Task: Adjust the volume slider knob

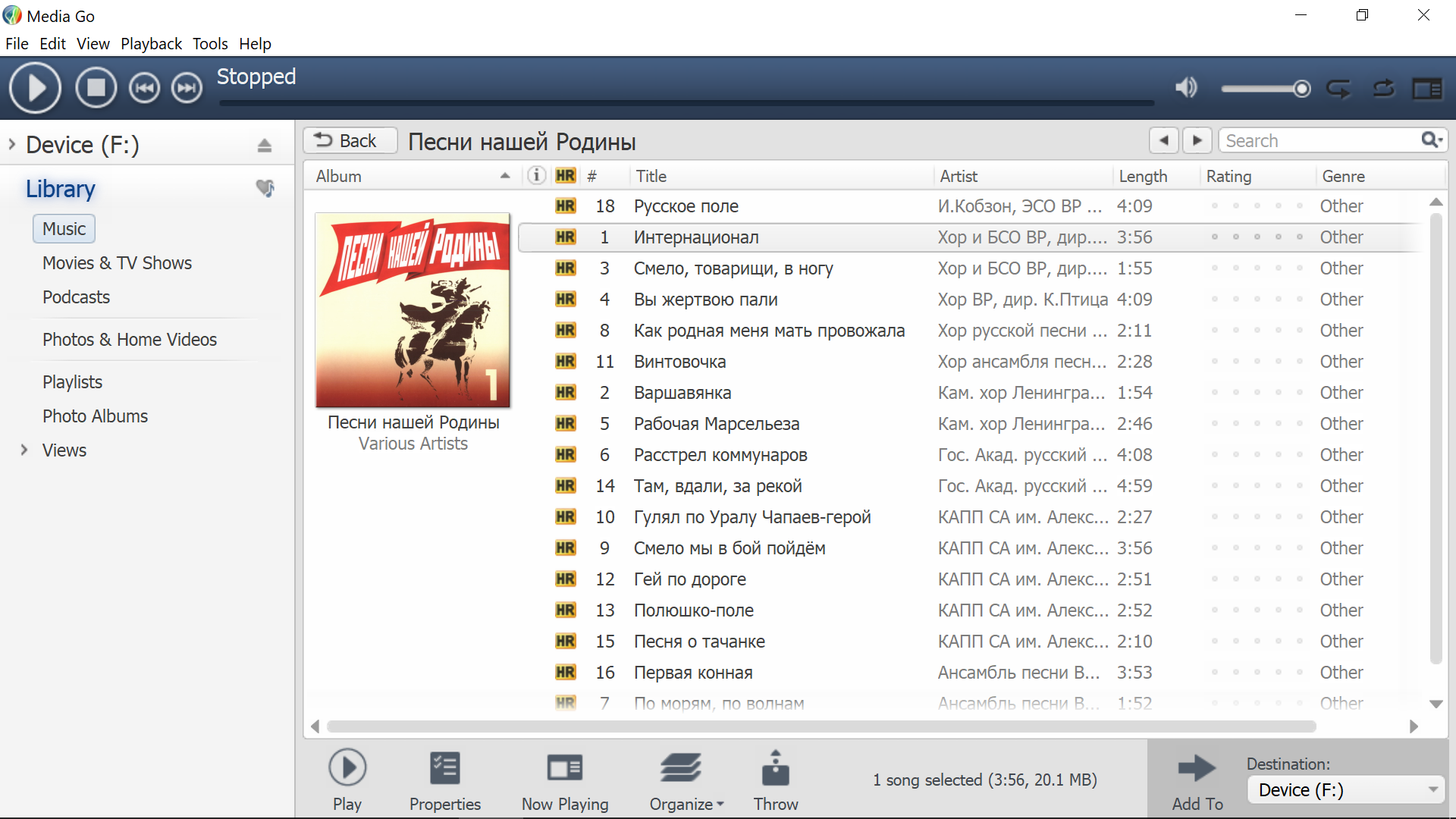Action: click(x=1301, y=89)
